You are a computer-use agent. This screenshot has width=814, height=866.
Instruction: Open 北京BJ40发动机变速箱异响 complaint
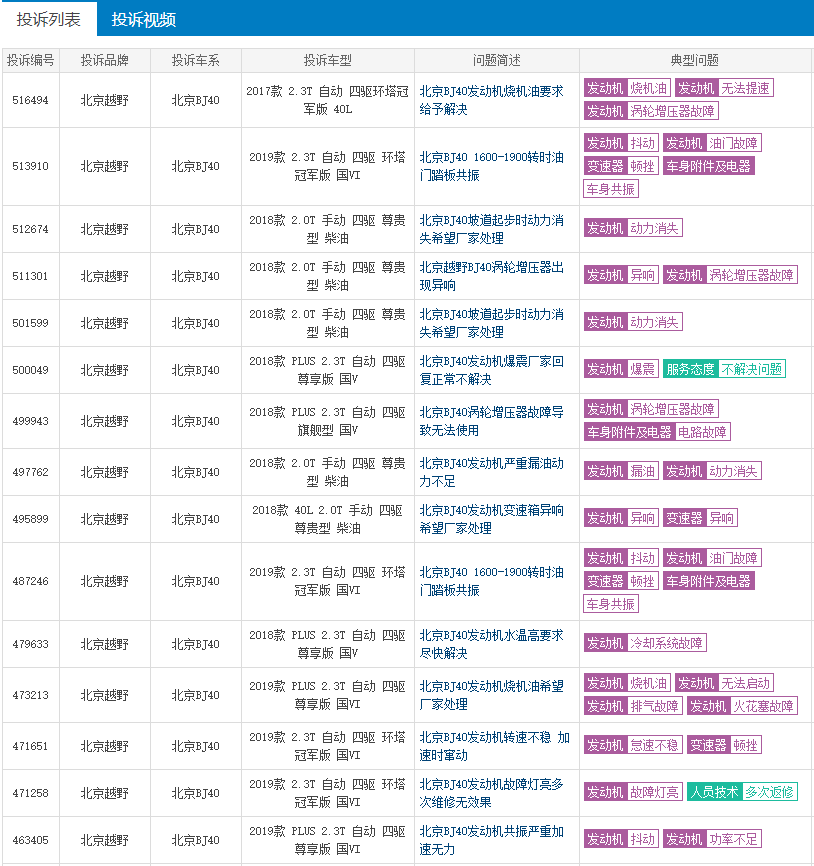click(x=491, y=519)
